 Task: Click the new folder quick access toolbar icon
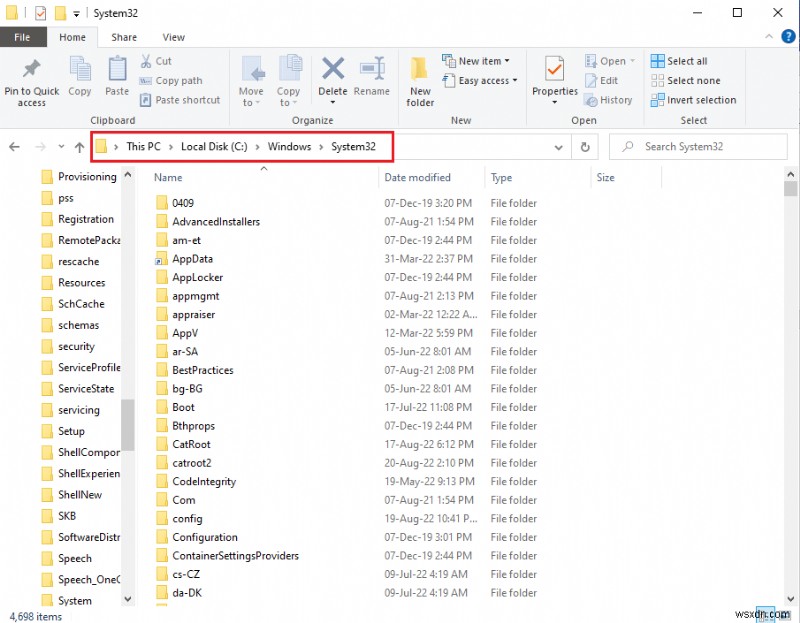(x=60, y=13)
